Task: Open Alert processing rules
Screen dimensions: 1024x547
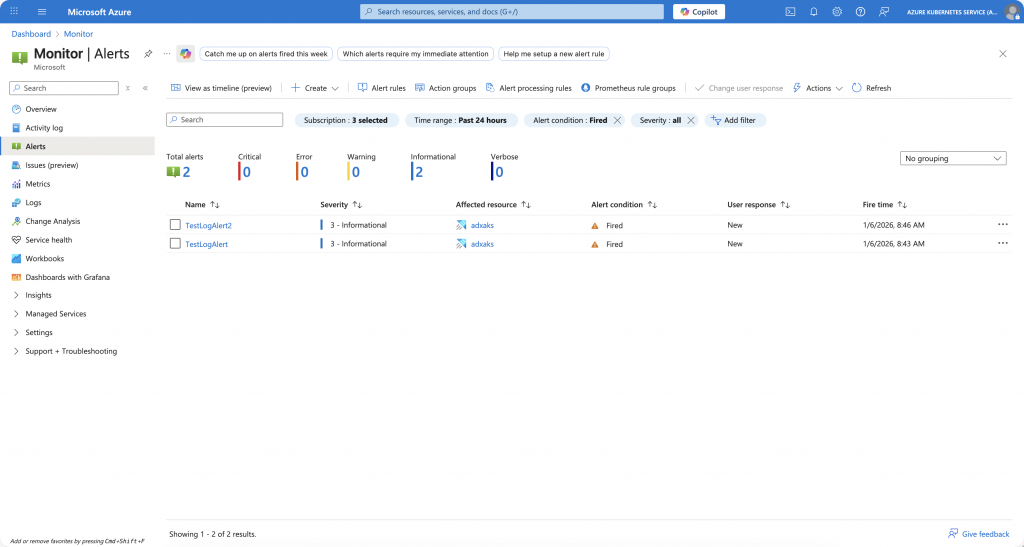Action: [x=529, y=88]
